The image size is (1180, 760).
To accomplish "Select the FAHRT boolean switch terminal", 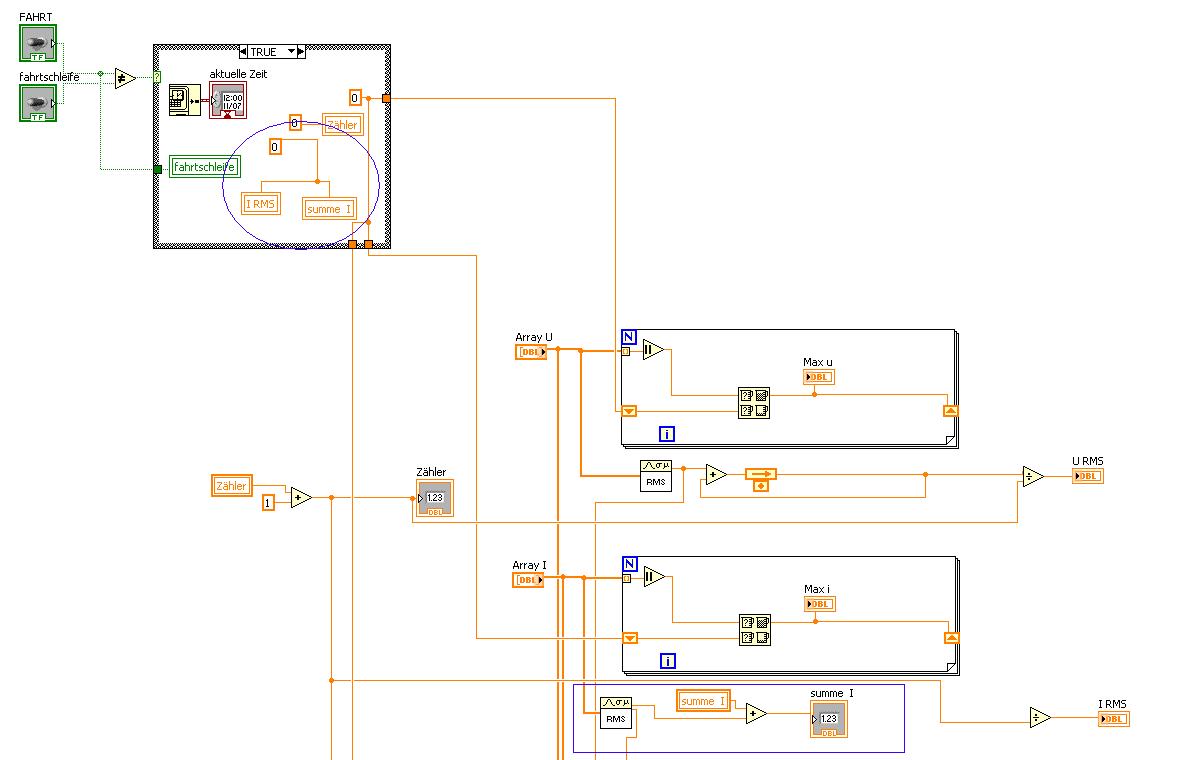I will (38, 43).
